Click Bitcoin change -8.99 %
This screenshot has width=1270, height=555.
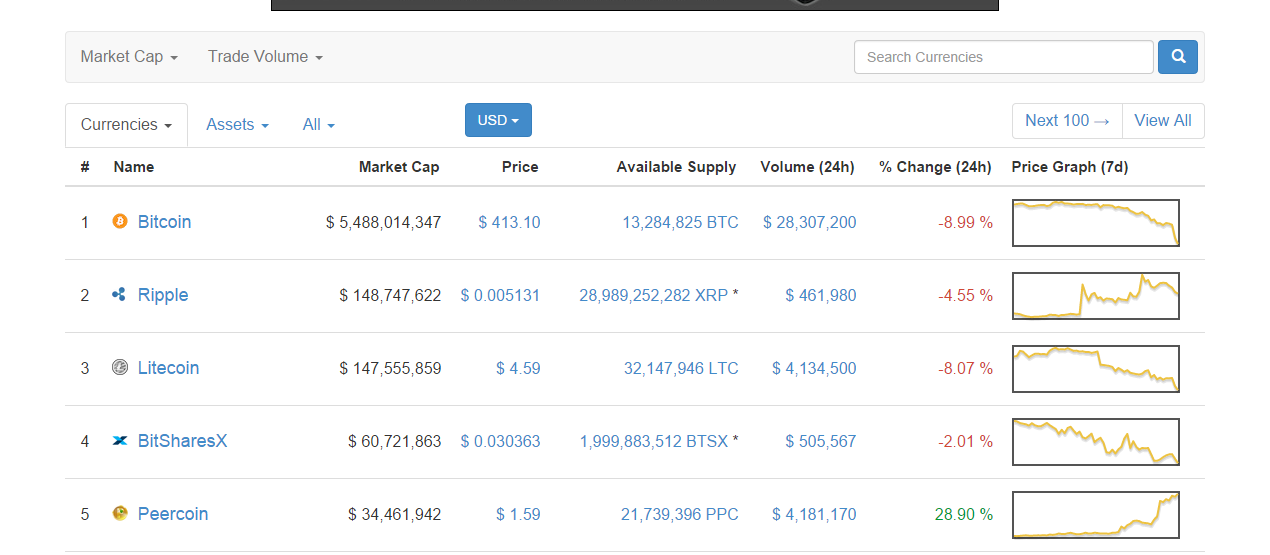966,222
